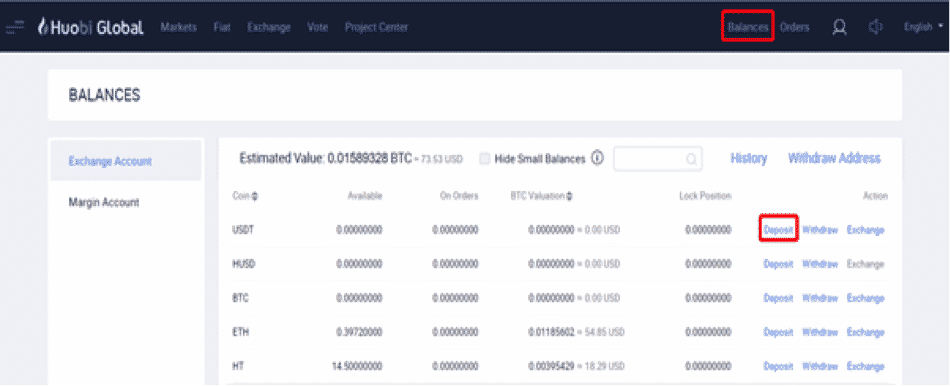Click Deposit in the USDT row
This screenshot has width=950, height=386.
(x=779, y=230)
